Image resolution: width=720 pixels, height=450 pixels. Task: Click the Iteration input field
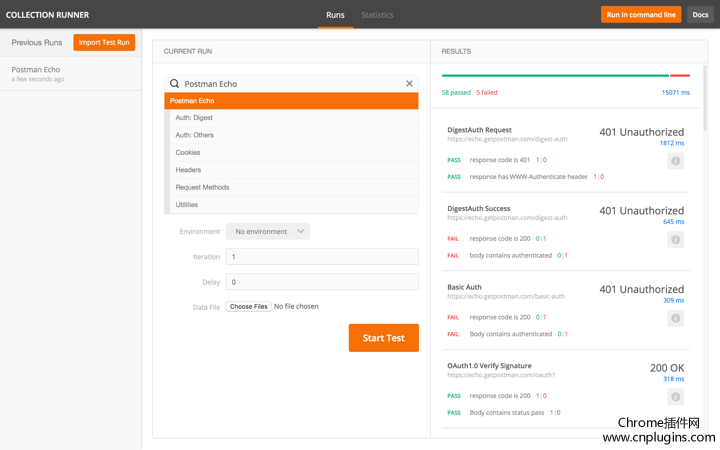(322, 257)
